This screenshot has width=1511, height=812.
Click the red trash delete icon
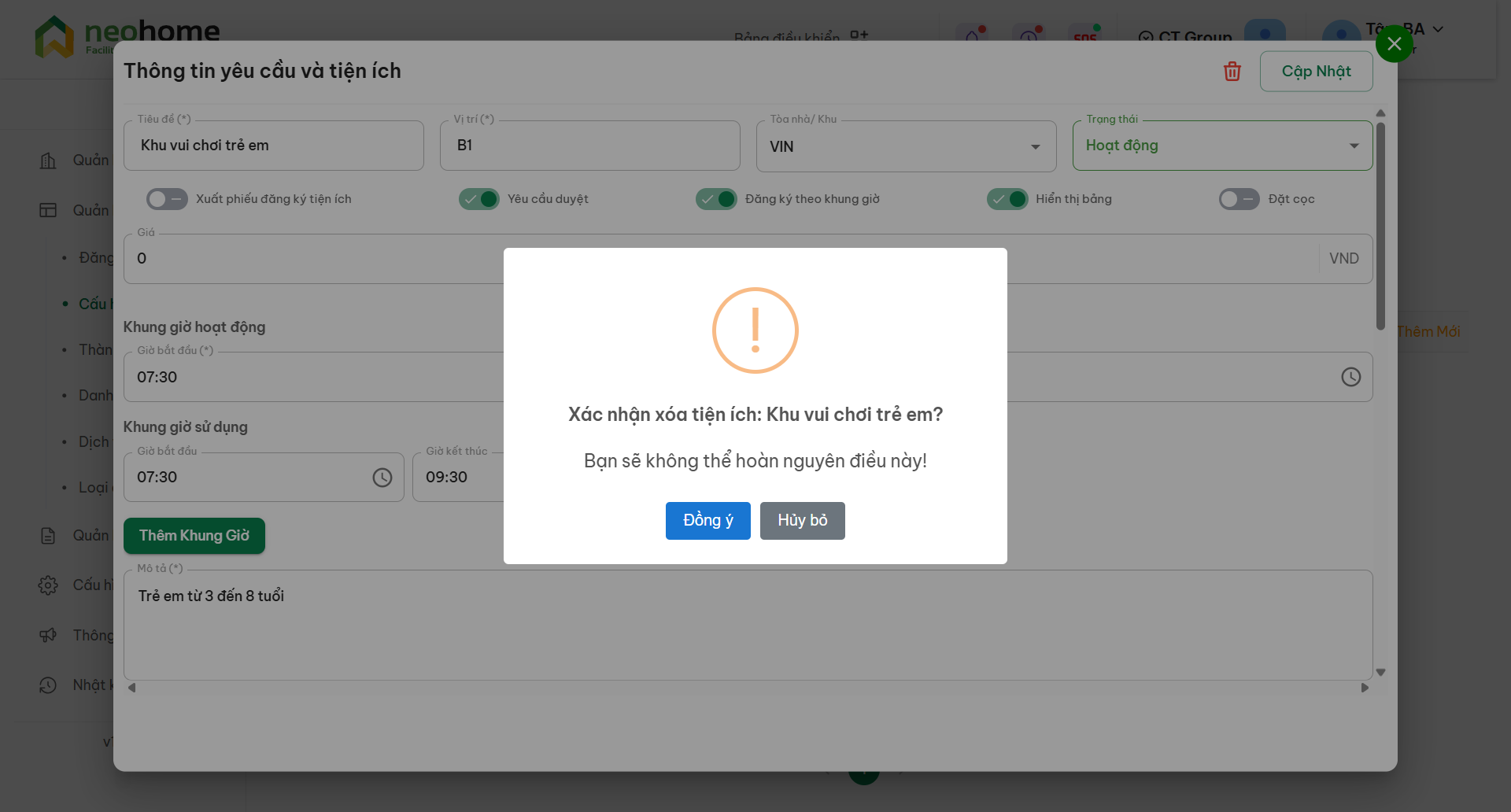pos(1232,72)
